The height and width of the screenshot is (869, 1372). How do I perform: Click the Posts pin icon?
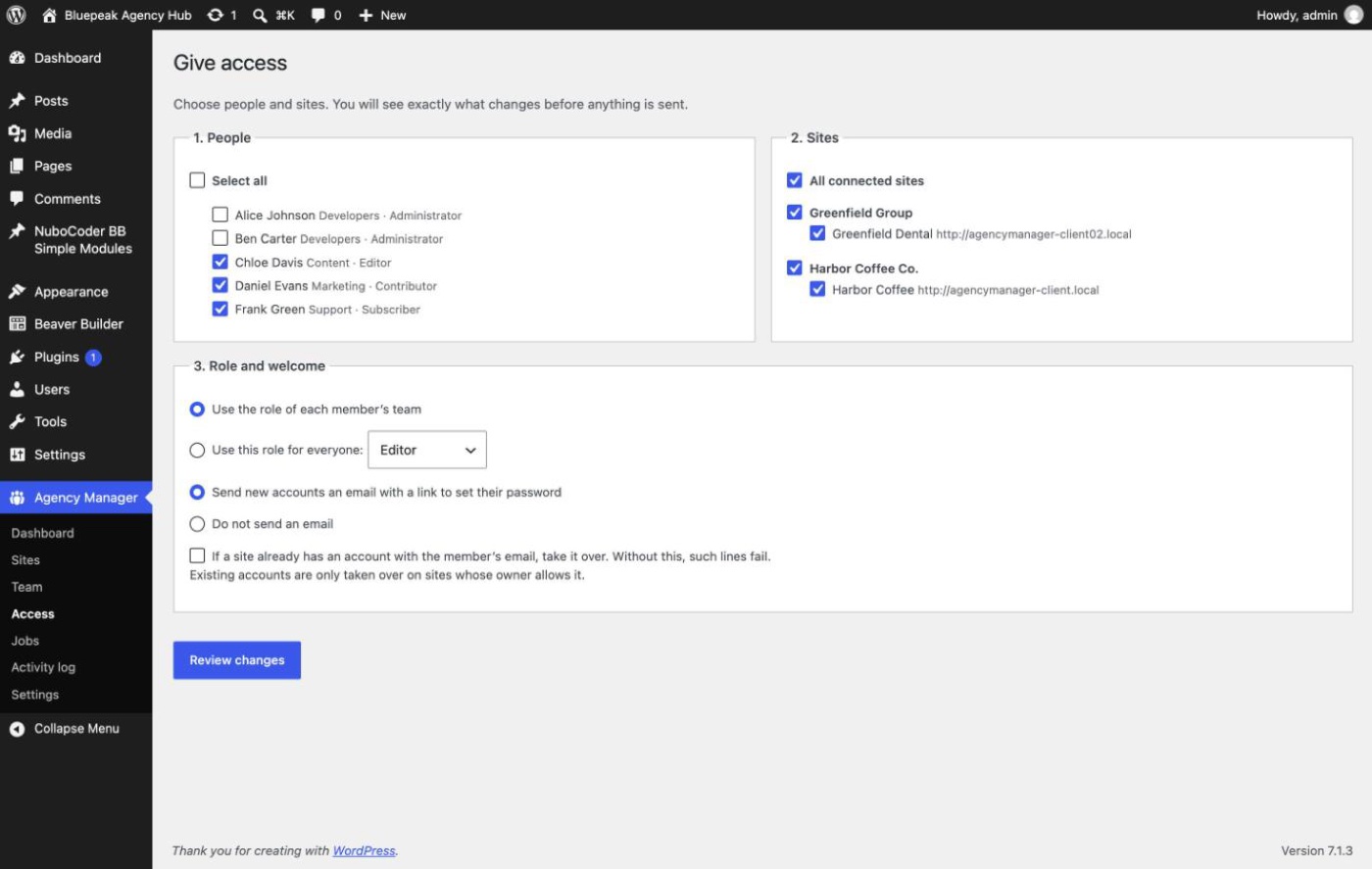[x=17, y=101]
